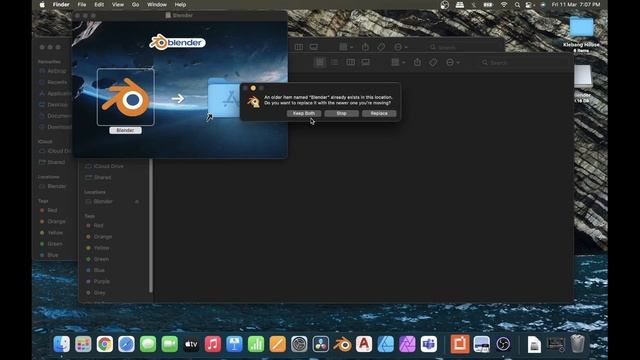Open FaceTime from the dock
640x360 pixels.
coord(169,344)
